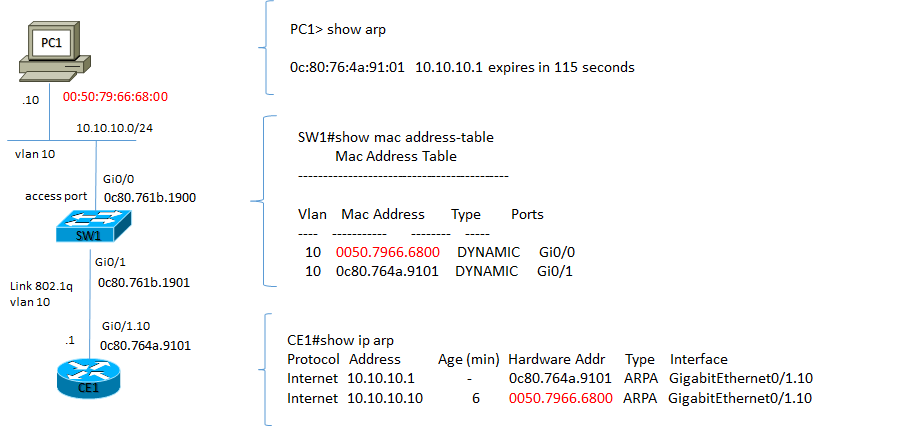Click the '.10' host label near PC1
921x426 pixels.
(30, 100)
